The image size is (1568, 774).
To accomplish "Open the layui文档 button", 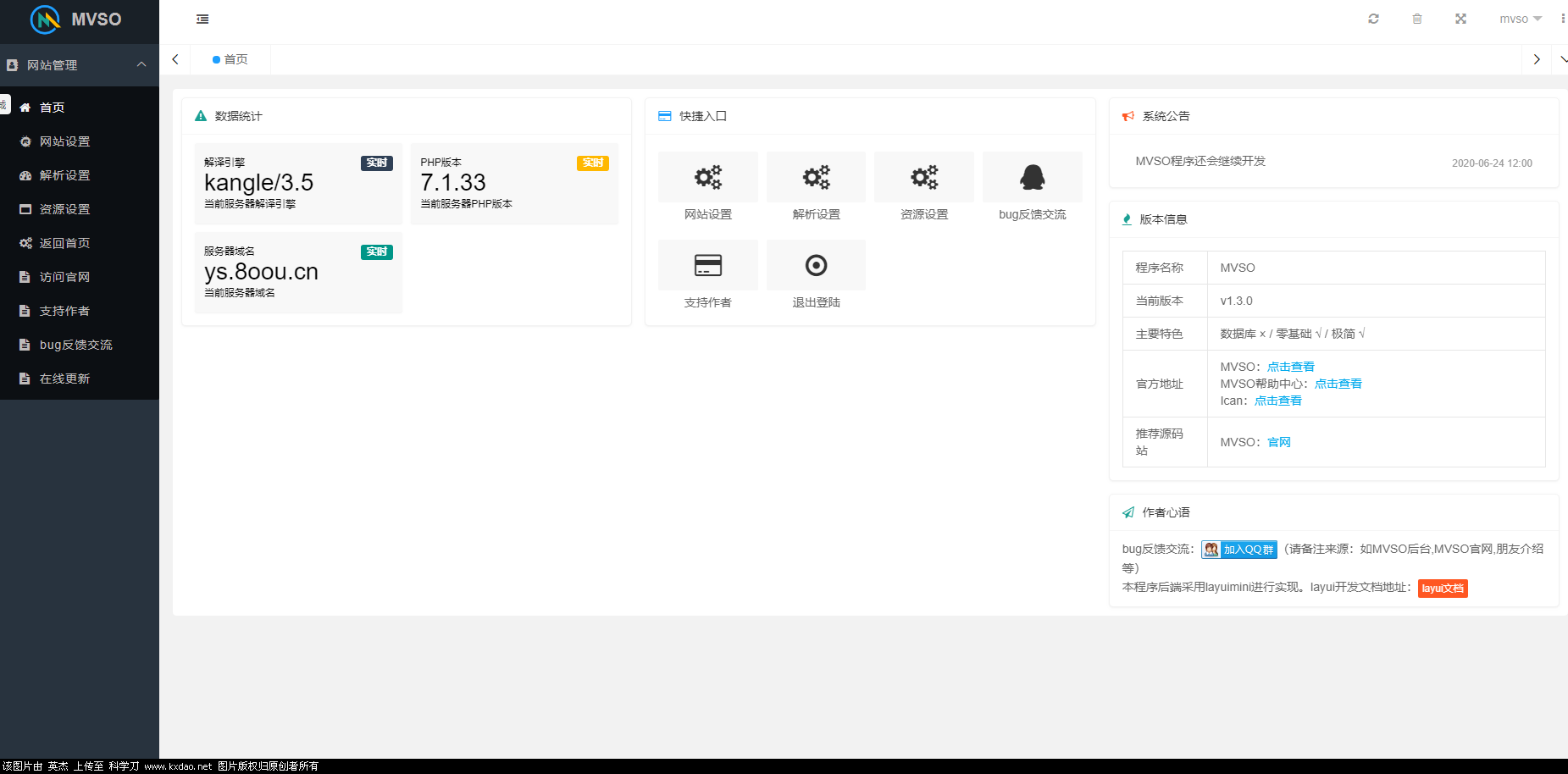I will (x=1443, y=589).
